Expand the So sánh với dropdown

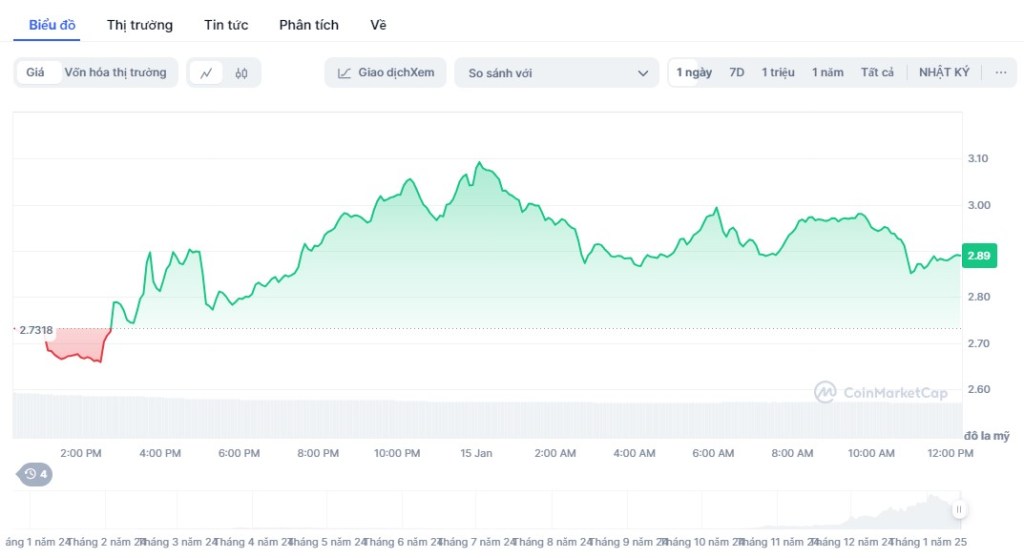tap(555, 73)
